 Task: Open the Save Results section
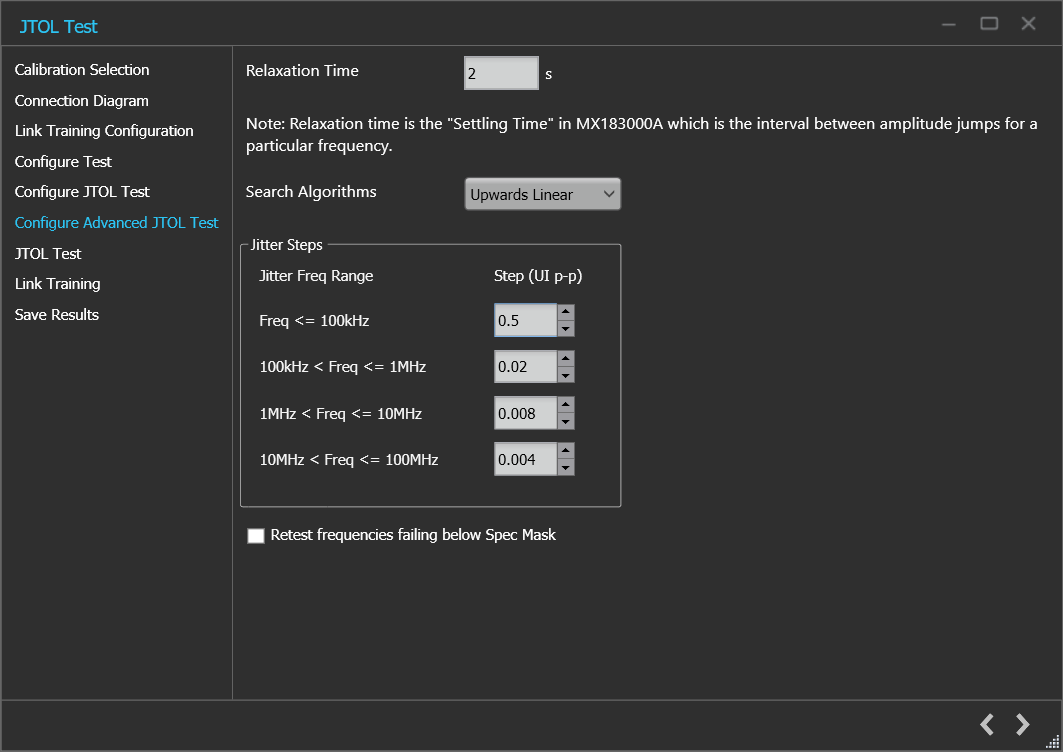(56, 314)
